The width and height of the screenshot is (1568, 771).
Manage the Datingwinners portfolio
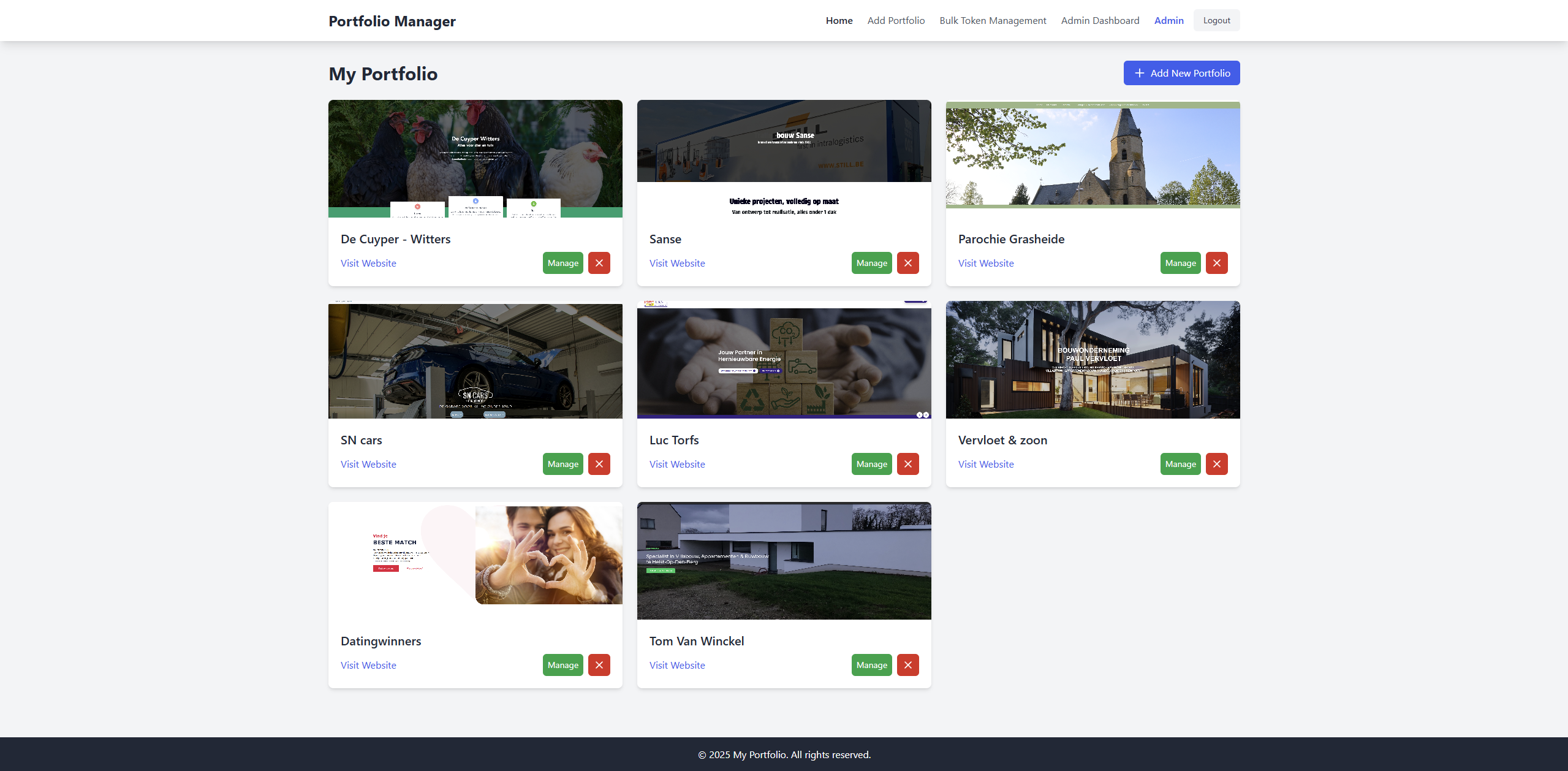(562, 665)
